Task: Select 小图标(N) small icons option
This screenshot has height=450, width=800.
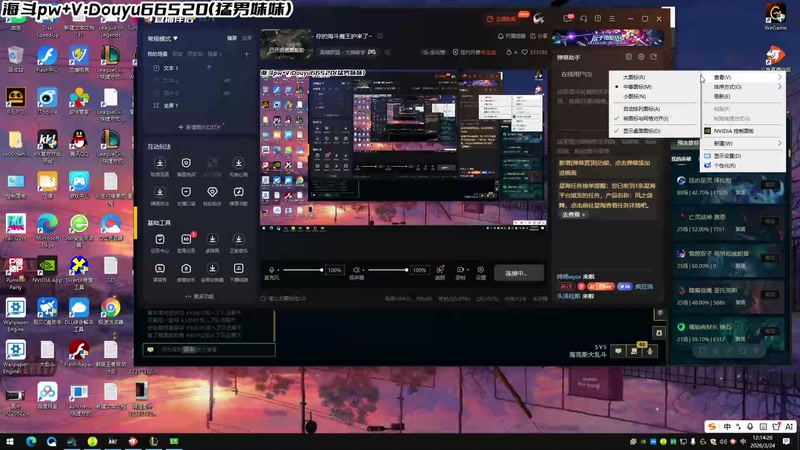Action: click(x=654, y=96)
